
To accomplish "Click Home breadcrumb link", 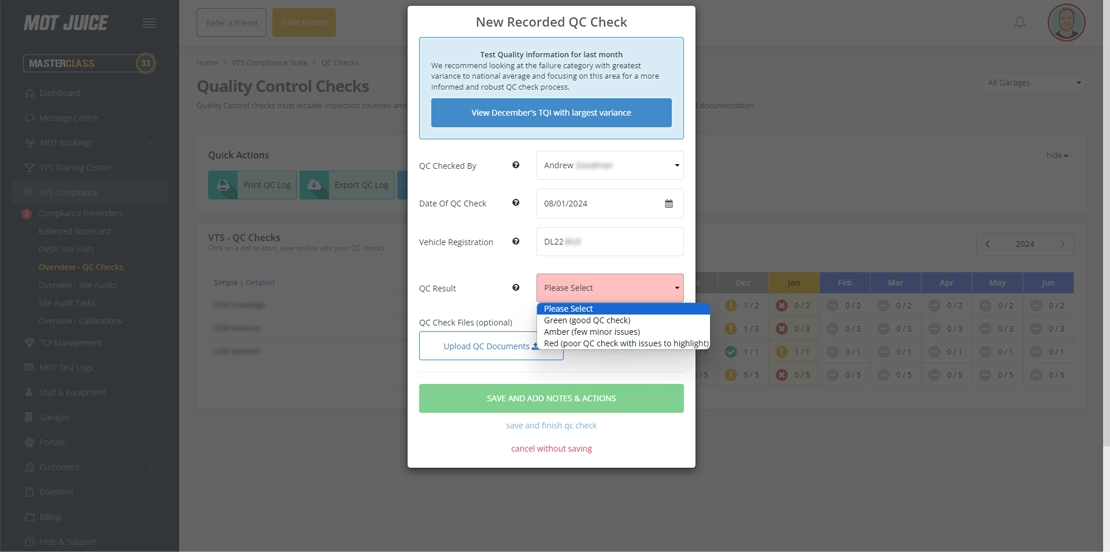I will point(207,62).
